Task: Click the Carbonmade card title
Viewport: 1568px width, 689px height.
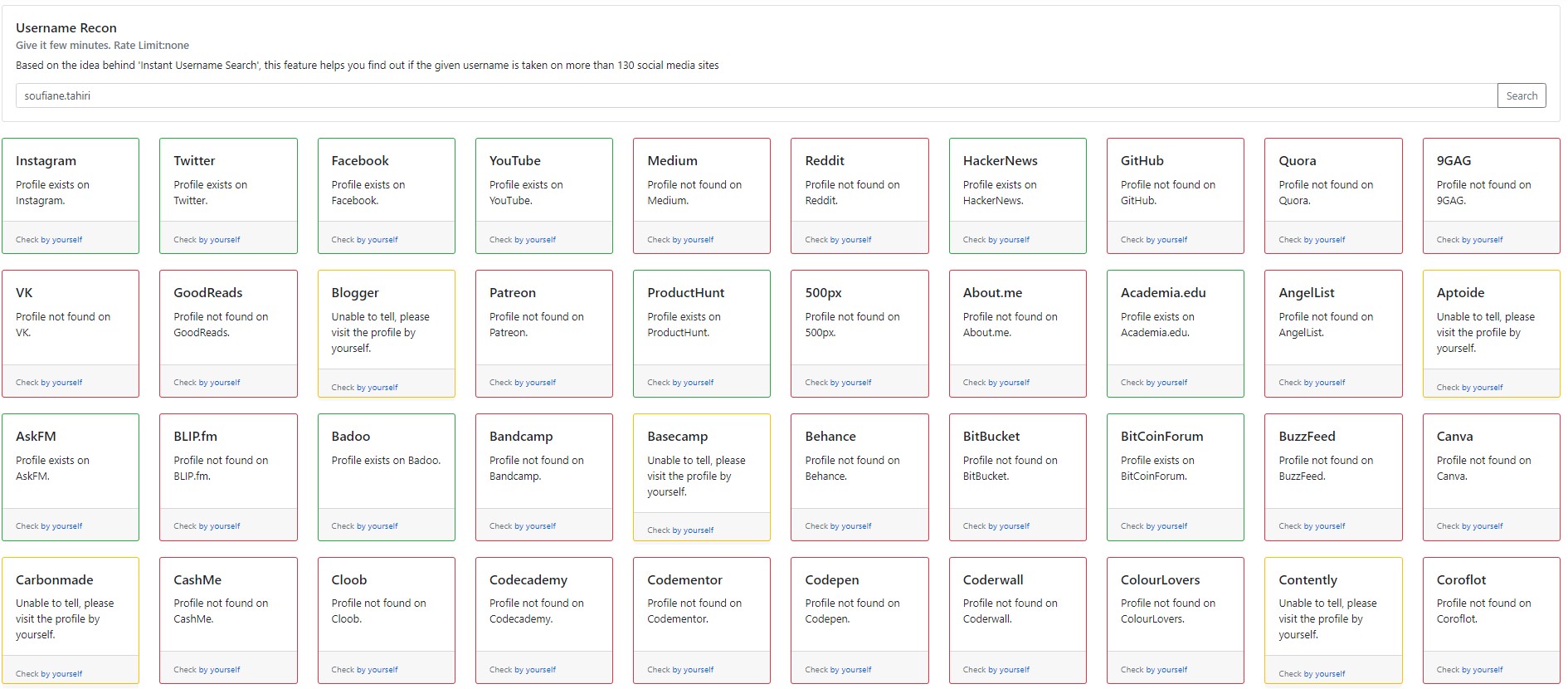Action: coord(55,580)
